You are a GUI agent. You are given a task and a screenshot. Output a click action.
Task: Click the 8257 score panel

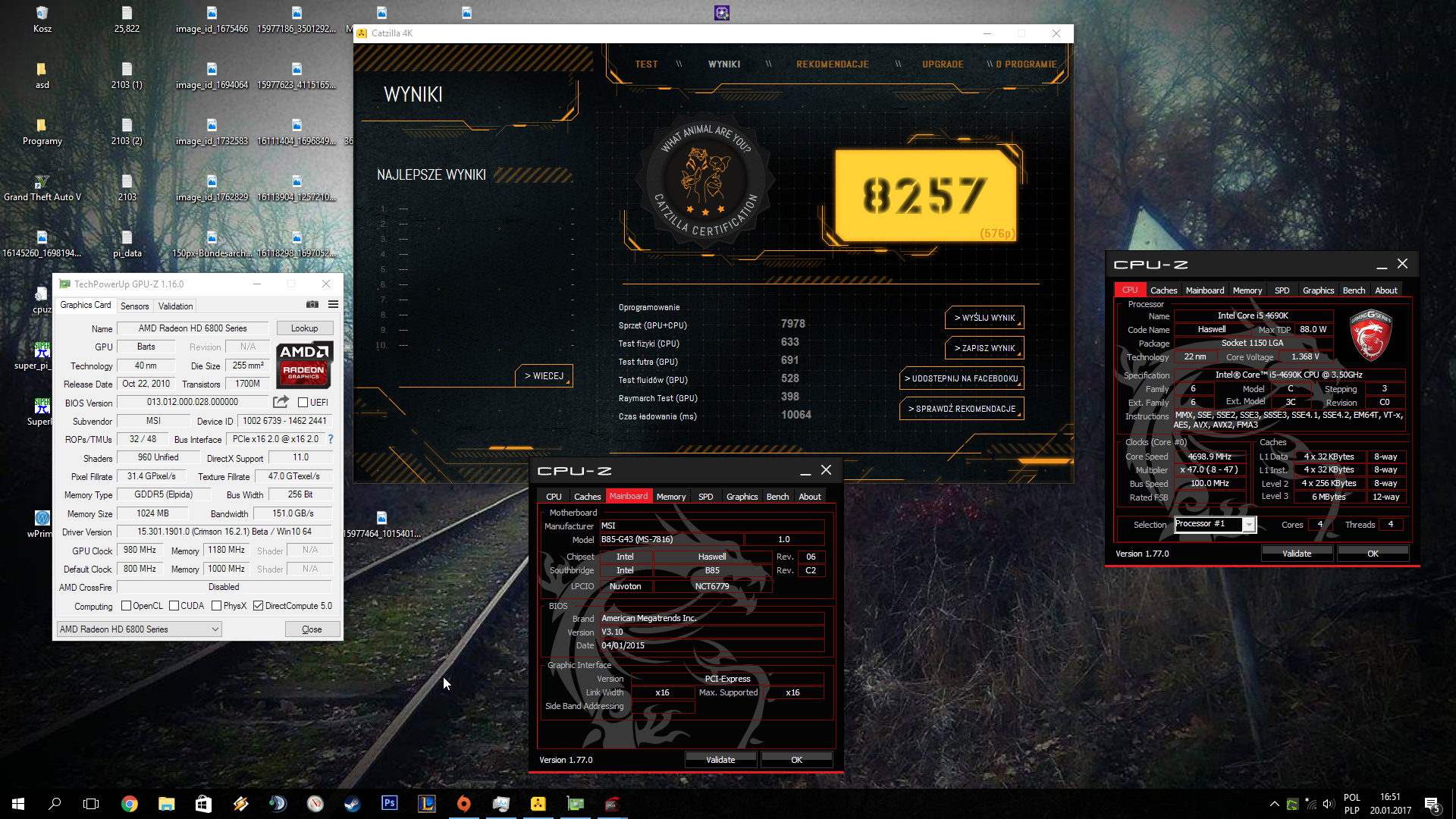(925, 196)
